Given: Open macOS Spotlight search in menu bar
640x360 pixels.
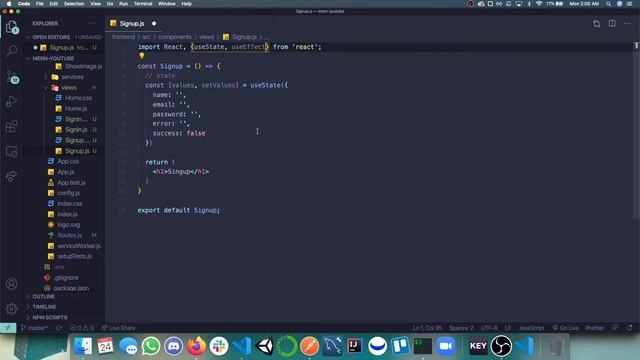Looking at the screenshot, I should click(x=608, y=4).
